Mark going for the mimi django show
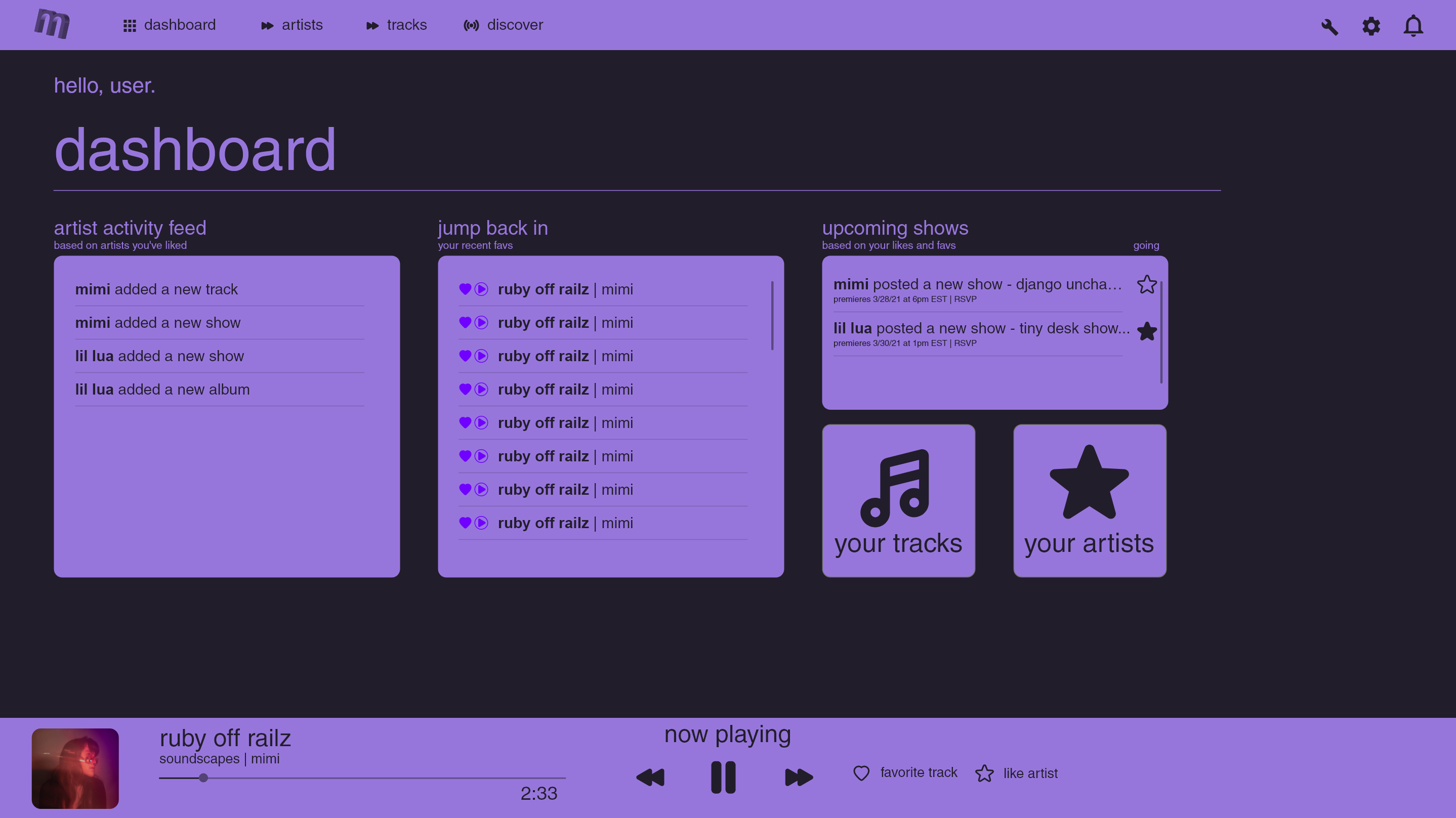 1146,284
